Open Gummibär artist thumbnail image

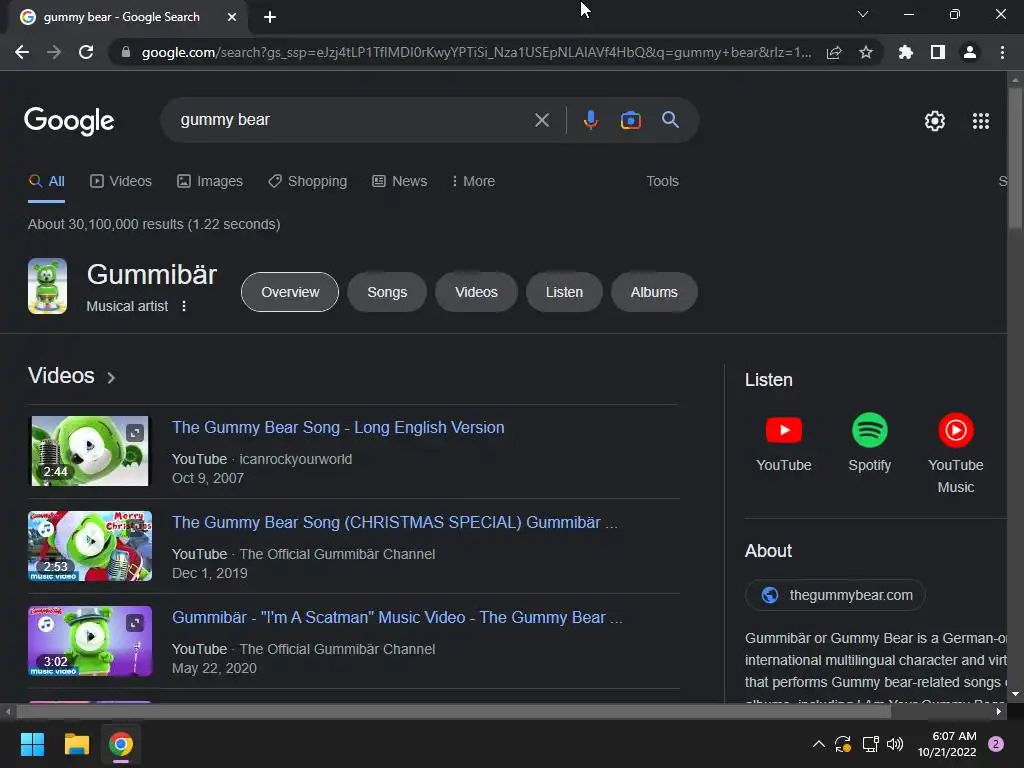point(47,286)
